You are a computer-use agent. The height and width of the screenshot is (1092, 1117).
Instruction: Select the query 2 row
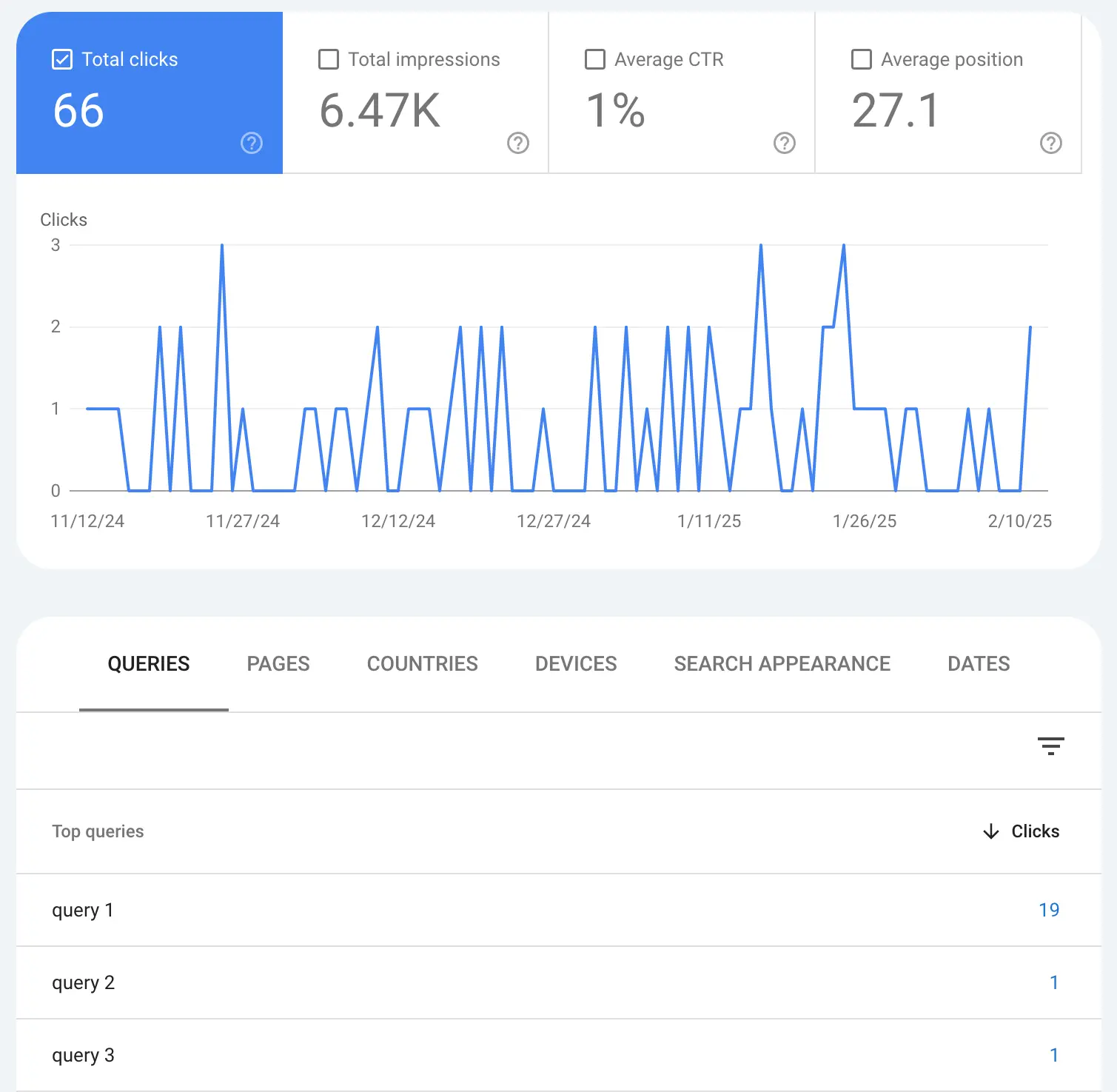point(84,982)
